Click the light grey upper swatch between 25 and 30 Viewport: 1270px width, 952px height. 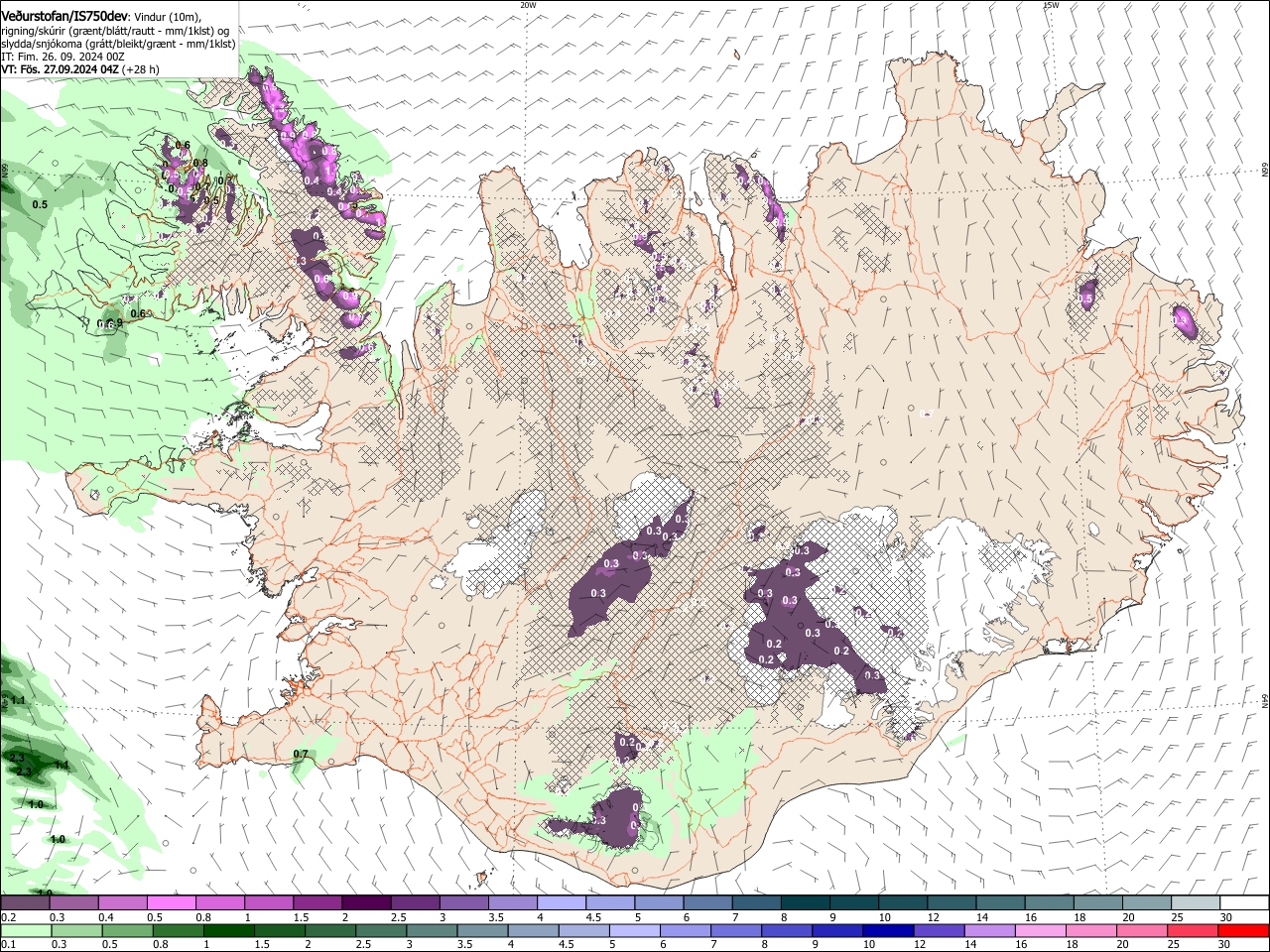[1195, 903]
